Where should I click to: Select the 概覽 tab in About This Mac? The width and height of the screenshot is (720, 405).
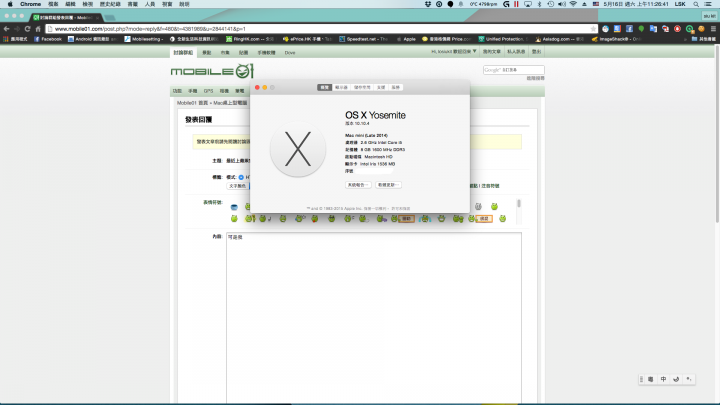(325, 87)
